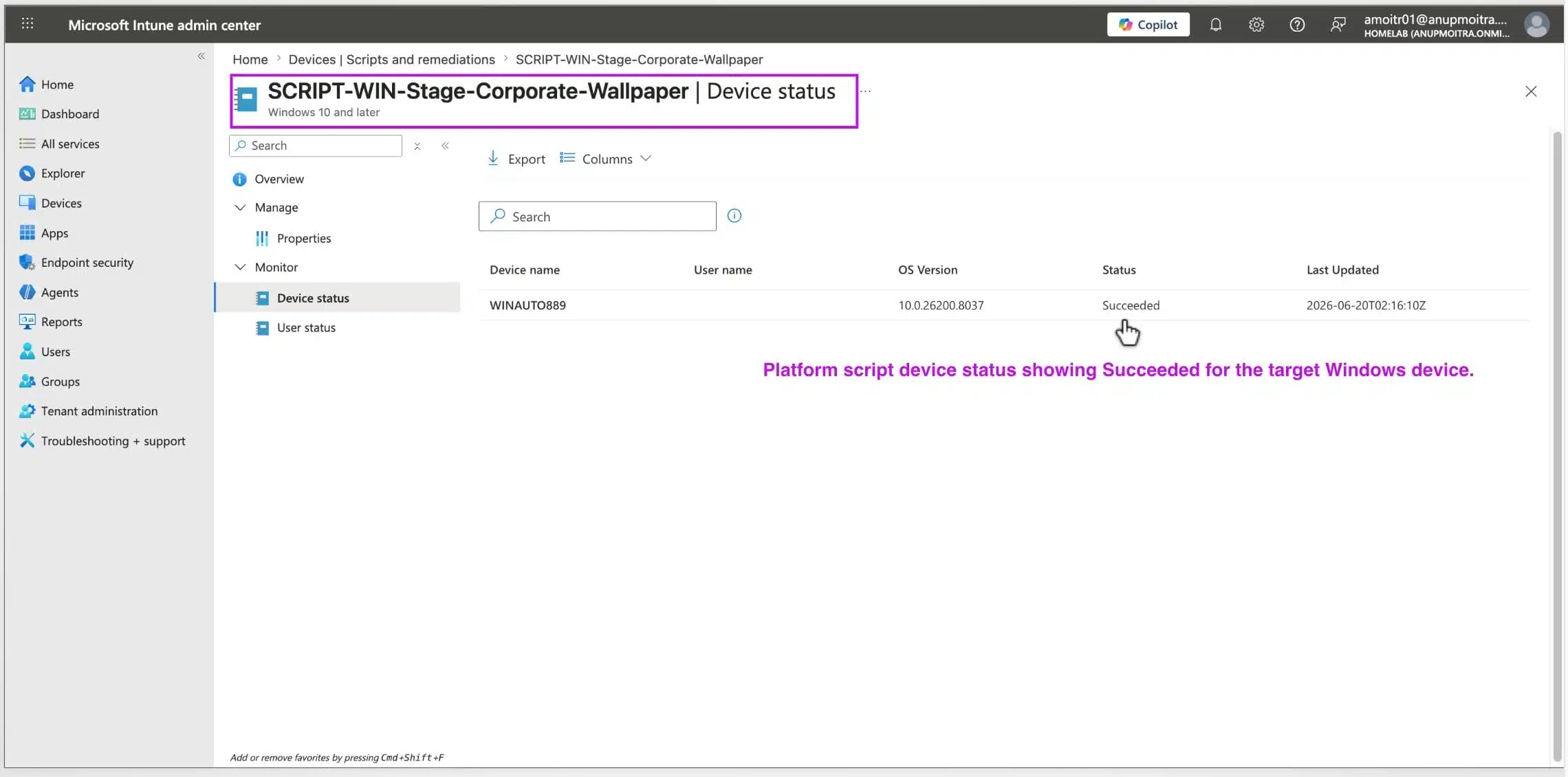Sort by Last Updated column header

1342,270
